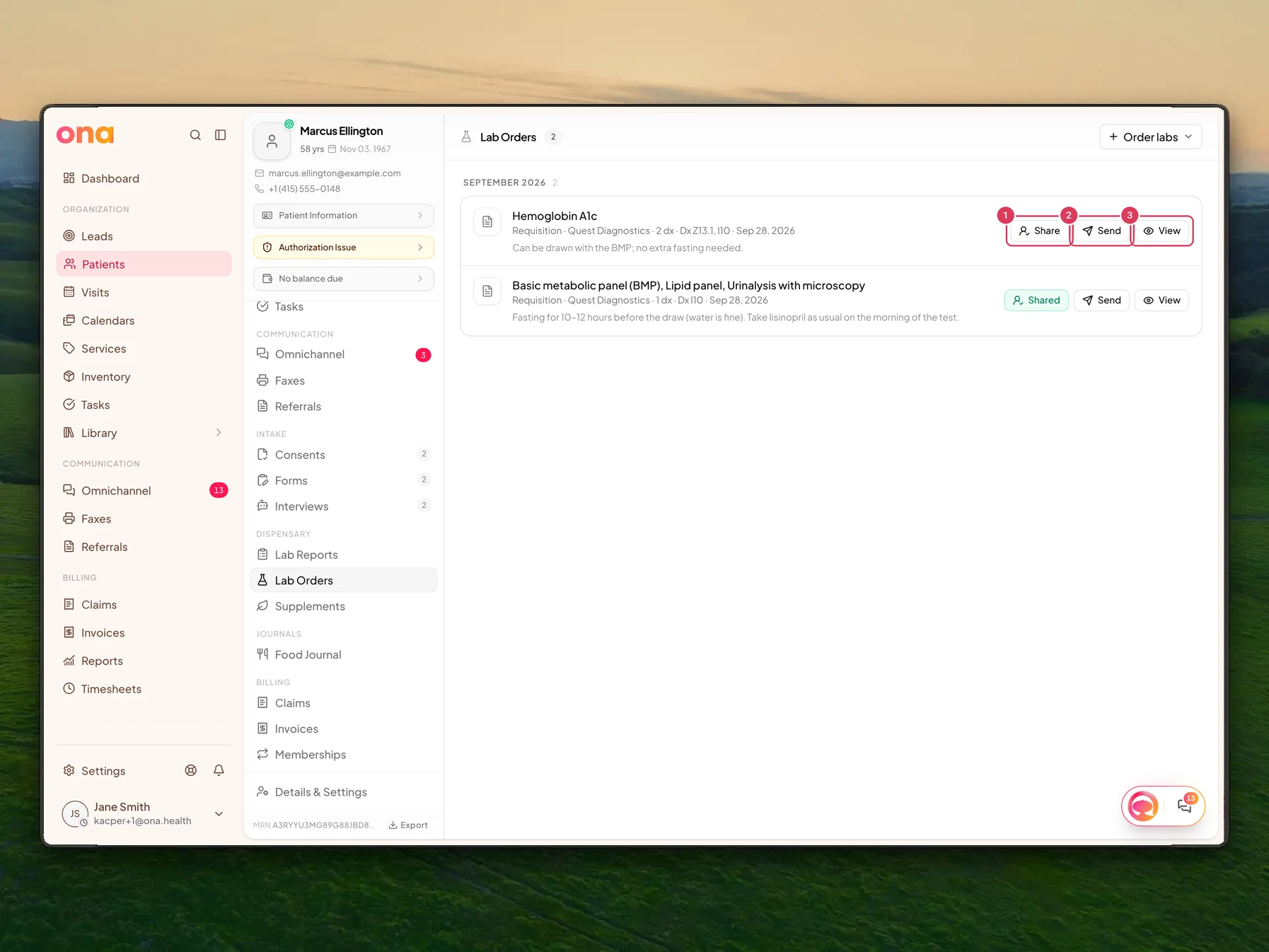Send the Hemoglobin A1c order
Viewport: 1269px width, 952px height.
point(1102,231)
